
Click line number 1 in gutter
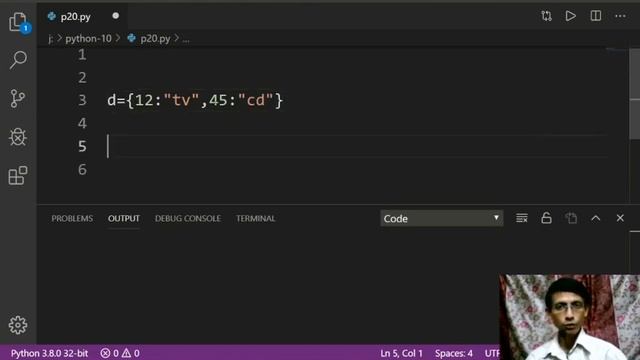pos(82,55)
